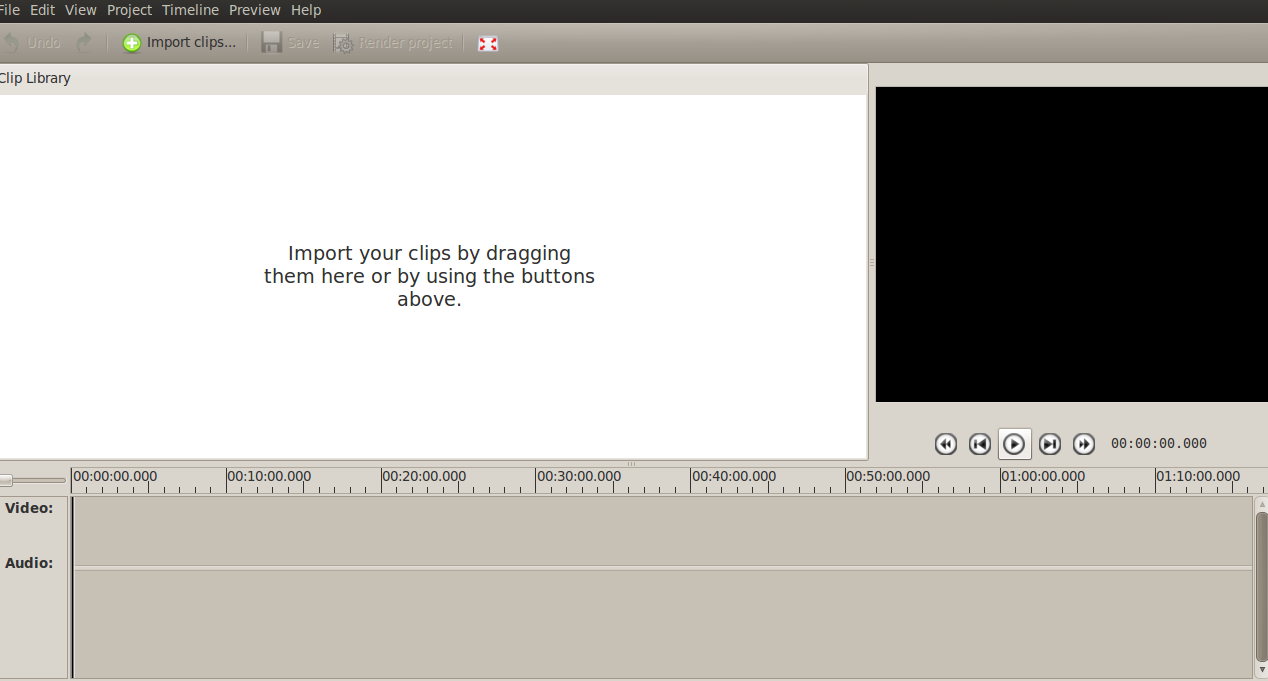Click the Import clips button
The height and width of the screenshot is (681, 1268).
(x=180, y=43)
